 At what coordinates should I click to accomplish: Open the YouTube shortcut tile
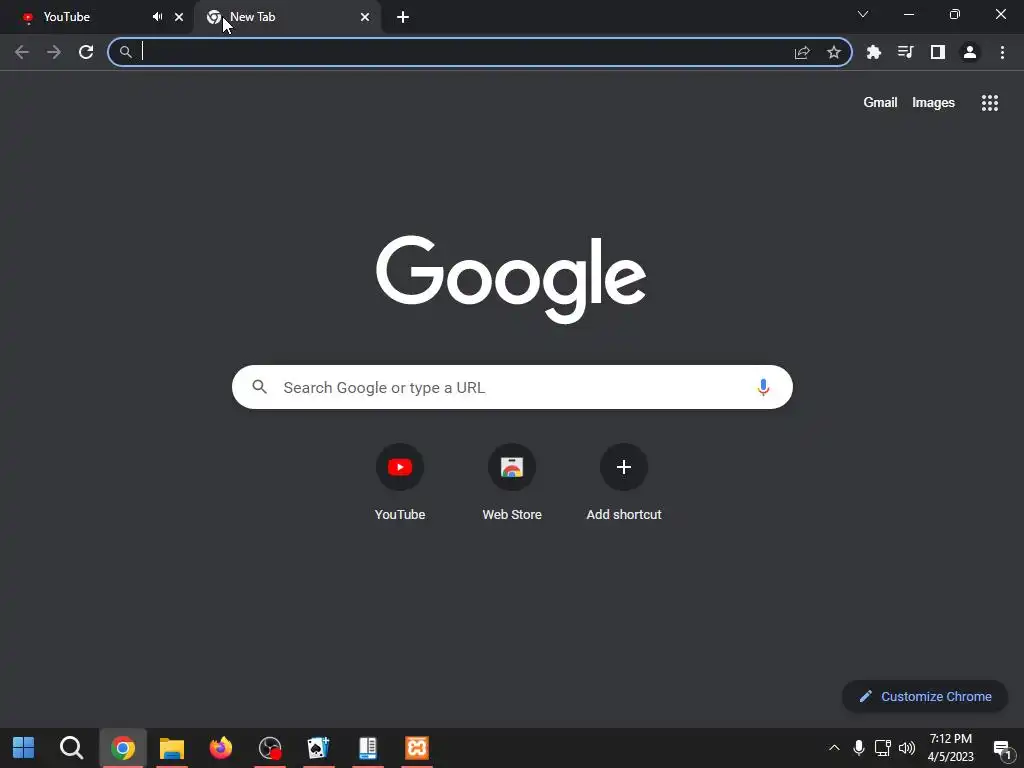[400, 483]
